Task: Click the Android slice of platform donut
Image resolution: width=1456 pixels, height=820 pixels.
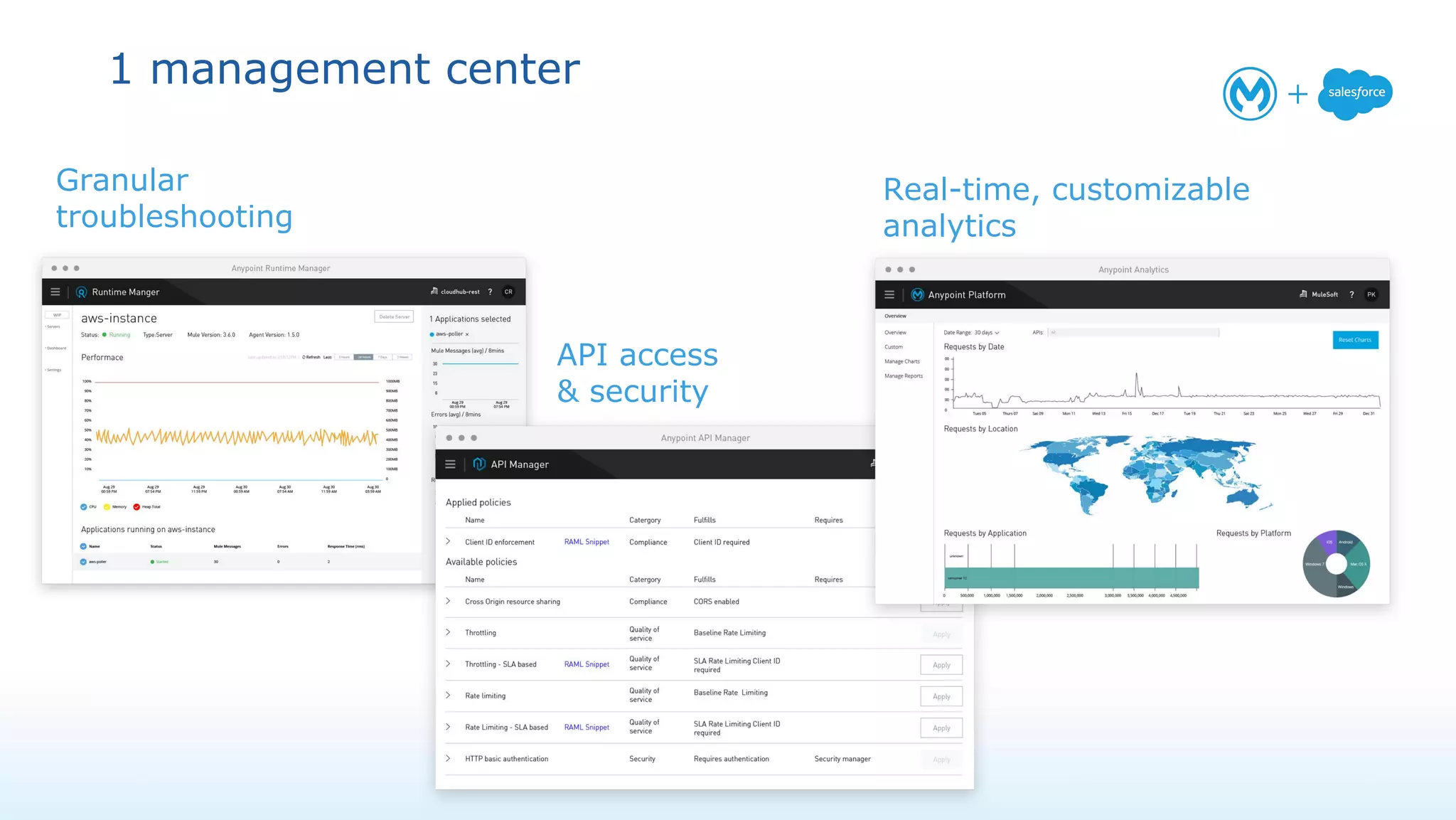Action: [x=1347, y=541]
